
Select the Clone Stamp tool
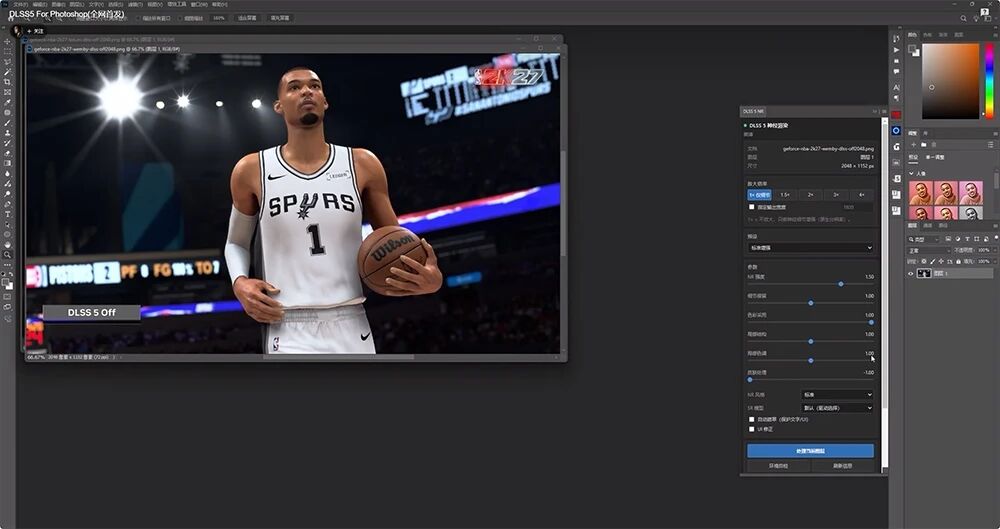coord(8,133)
